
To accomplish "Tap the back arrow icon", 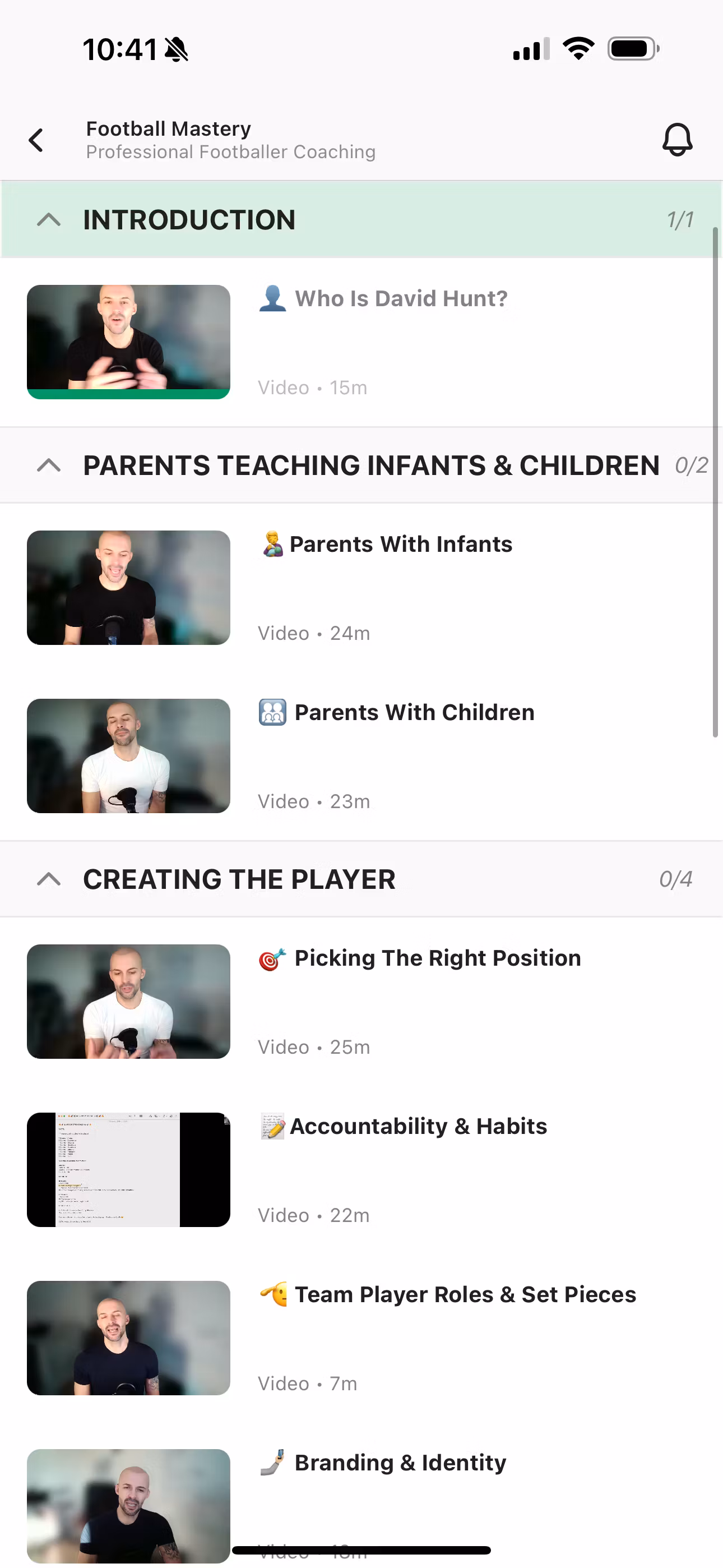I will [x=36, y=140].
